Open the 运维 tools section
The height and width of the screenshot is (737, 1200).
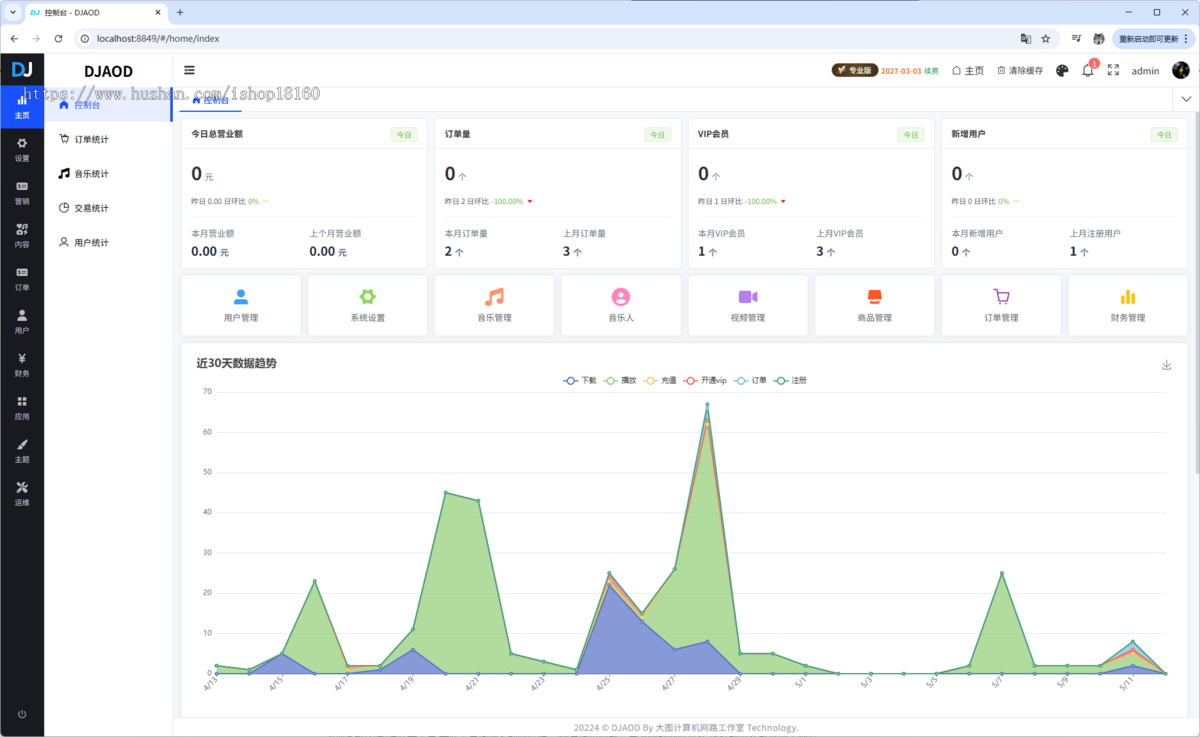tap(22, 493)
